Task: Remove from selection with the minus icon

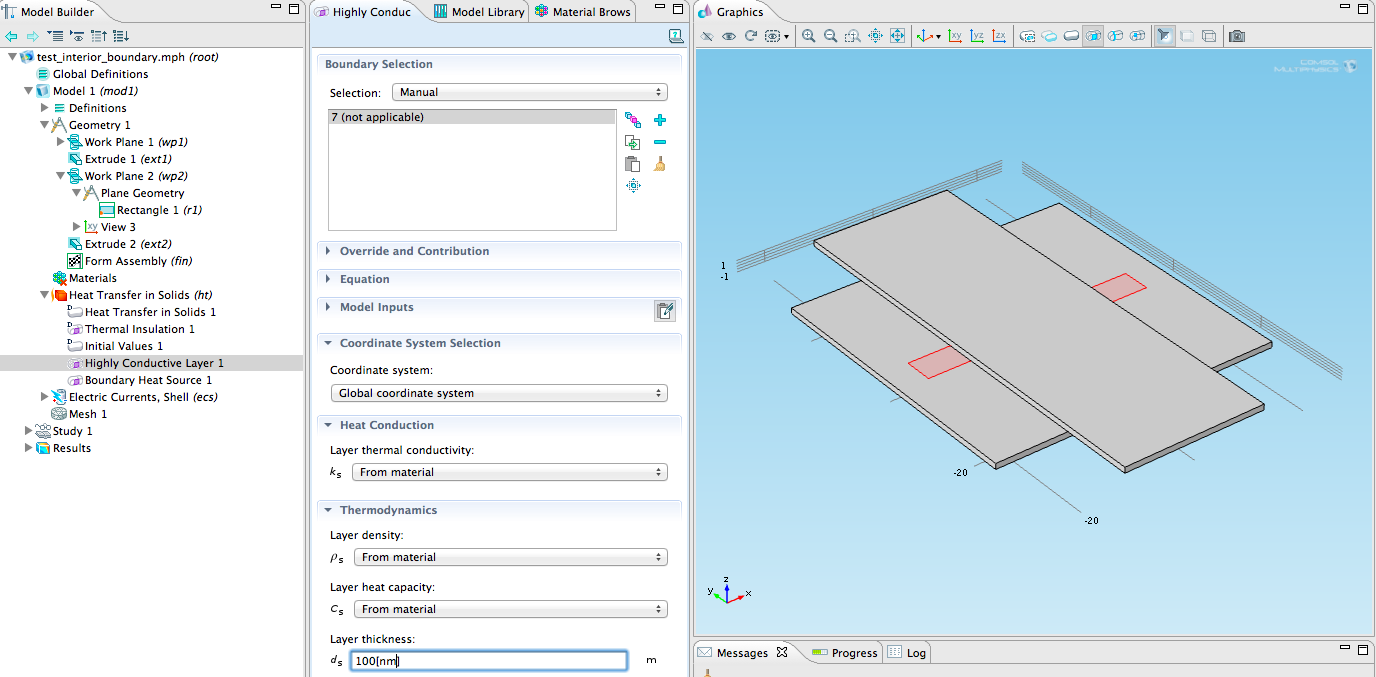Action: [660, 142]
